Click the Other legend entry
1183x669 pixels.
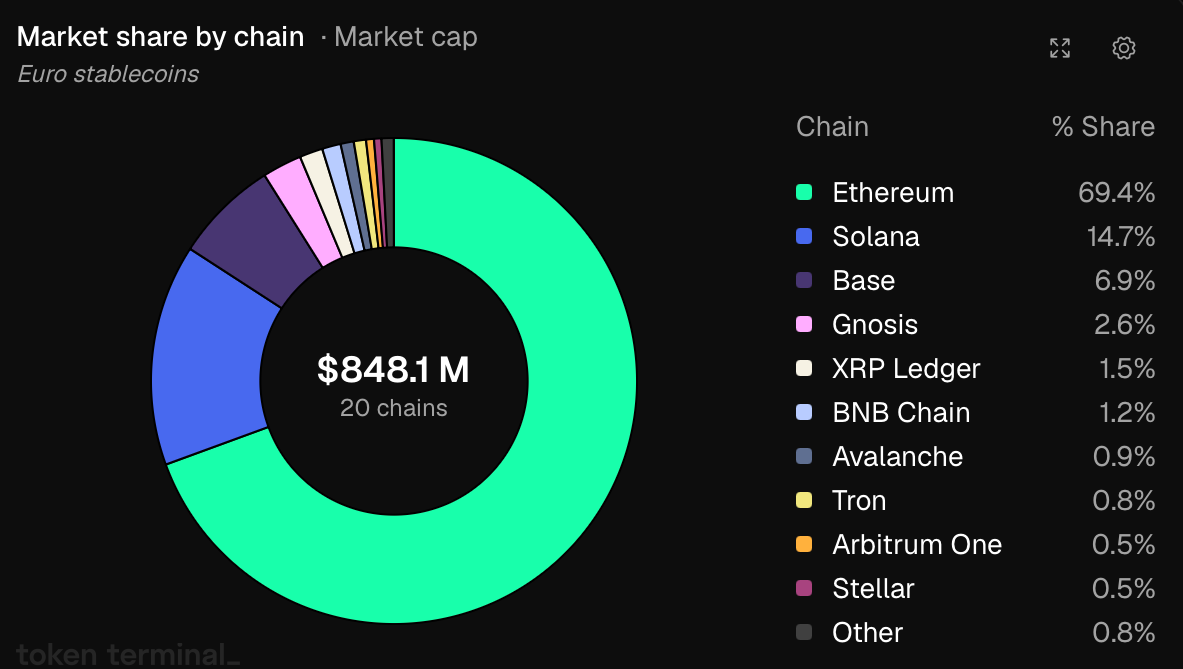(x=976, y=632)
